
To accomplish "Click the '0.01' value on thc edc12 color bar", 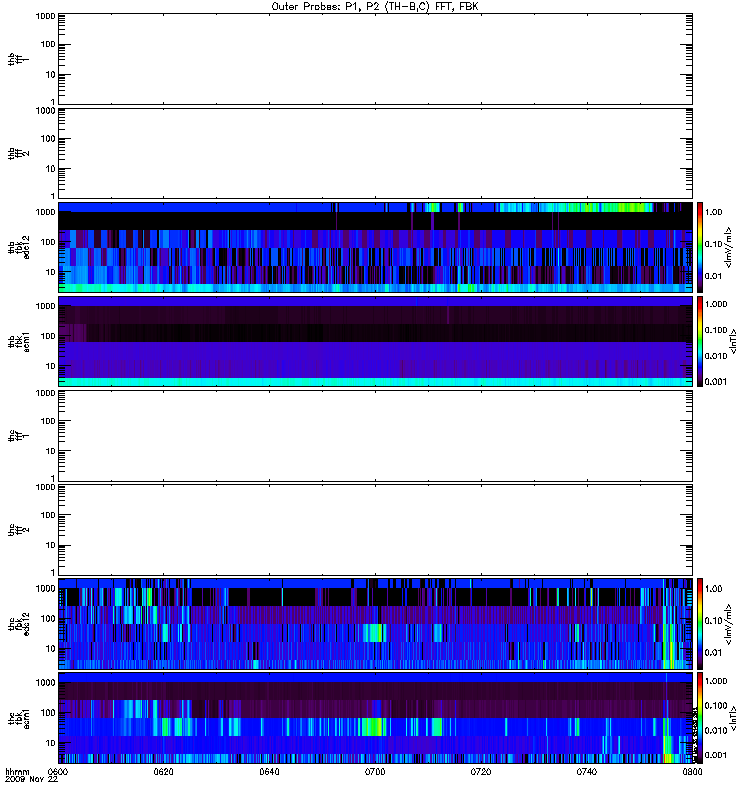I will coord(713,653).
